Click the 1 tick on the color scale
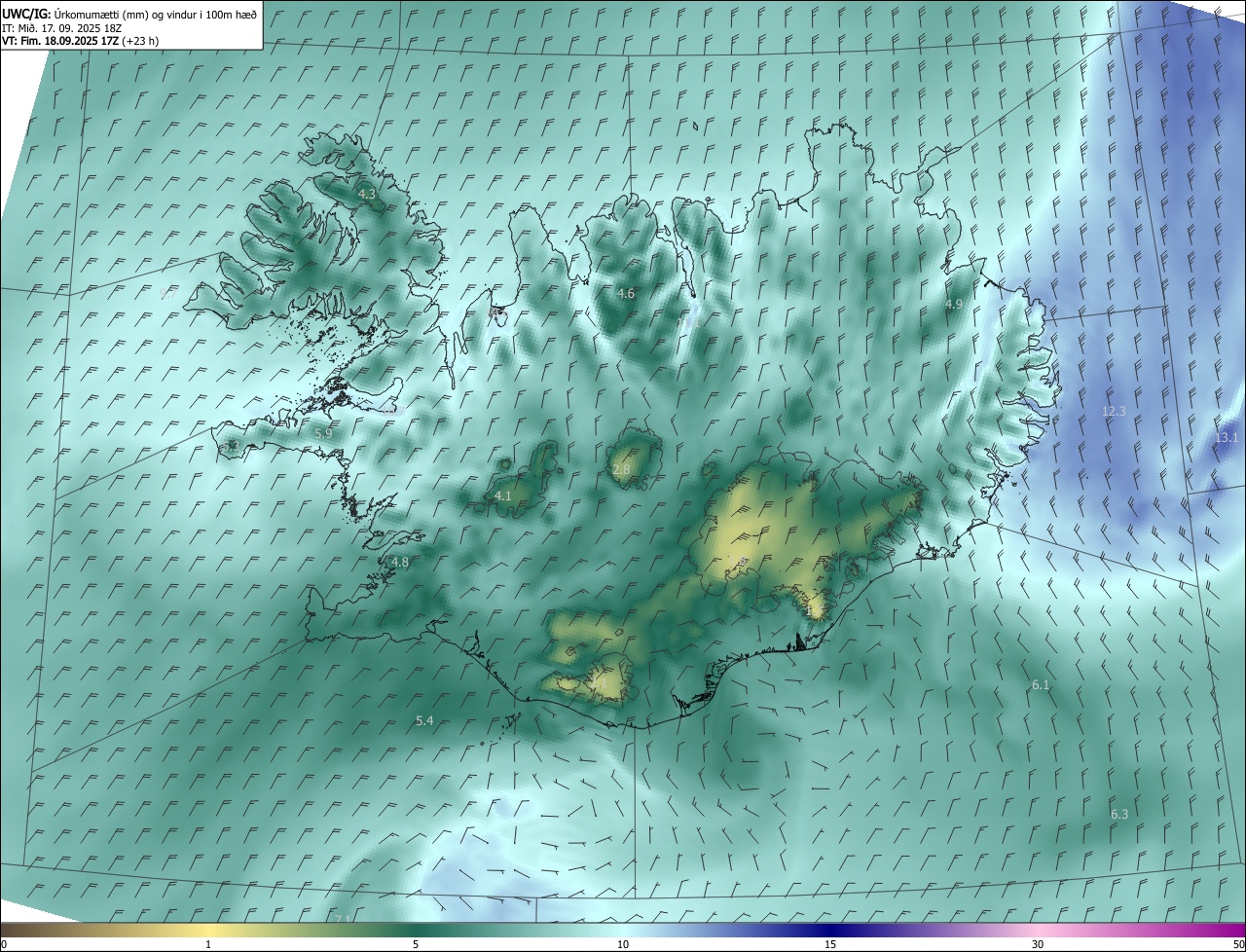The height and width of the screenshot is (952, 1246). point(208,944)
